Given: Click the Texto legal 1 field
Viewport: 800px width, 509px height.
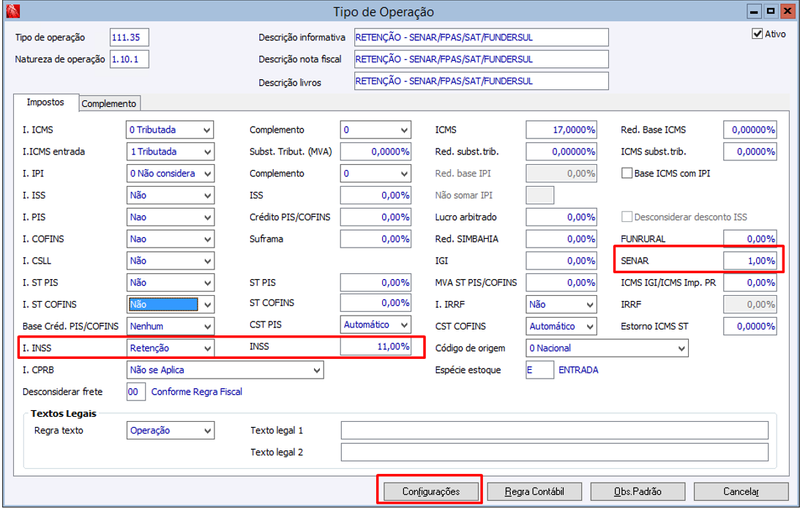Looking at the screenshot, I should pyautogui.click(x=555, y=430).
